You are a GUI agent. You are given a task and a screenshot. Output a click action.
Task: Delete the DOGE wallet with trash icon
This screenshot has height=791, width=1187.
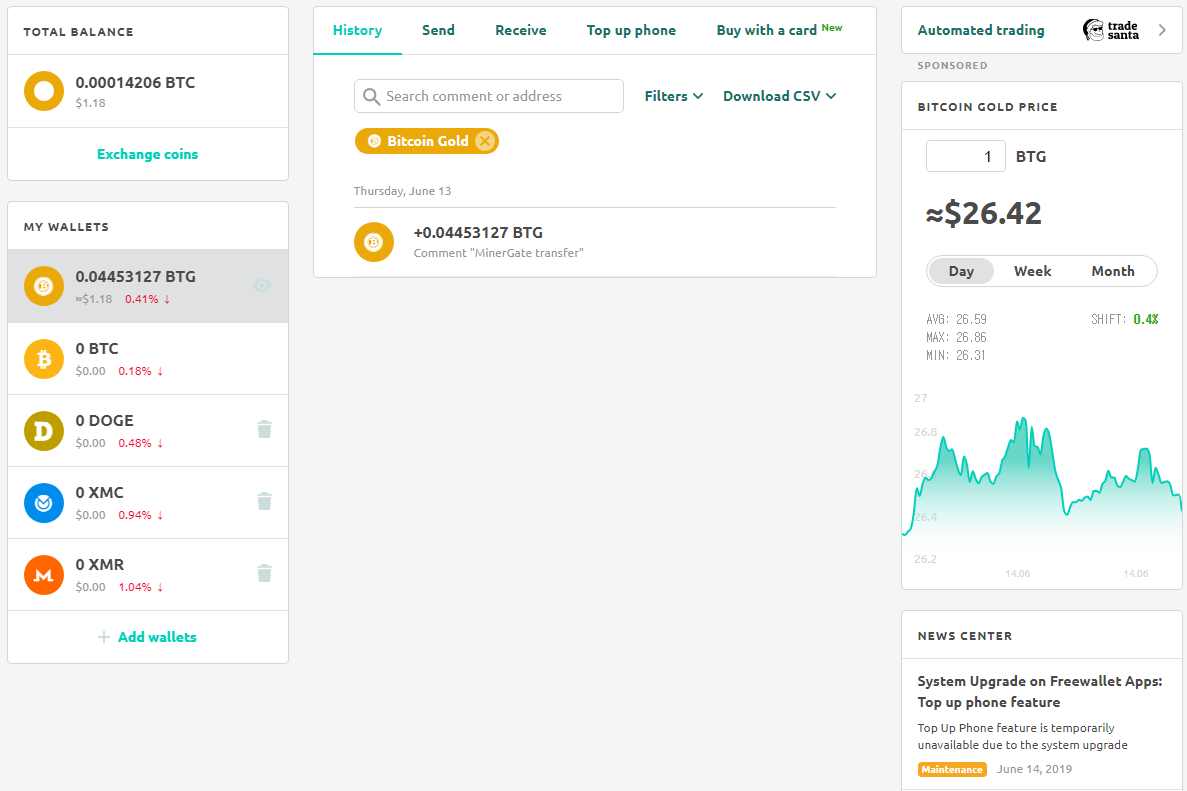(264, 429)
